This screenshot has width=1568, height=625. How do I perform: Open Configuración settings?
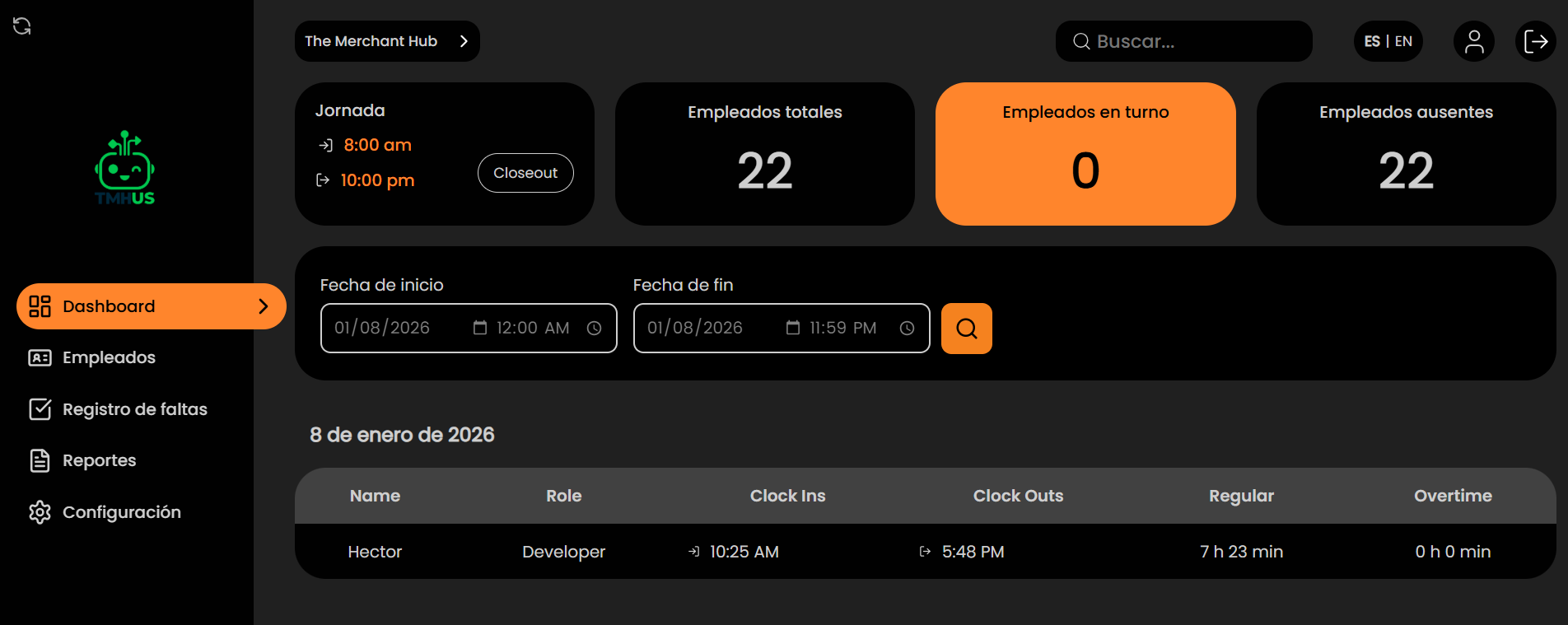point(121,512)
